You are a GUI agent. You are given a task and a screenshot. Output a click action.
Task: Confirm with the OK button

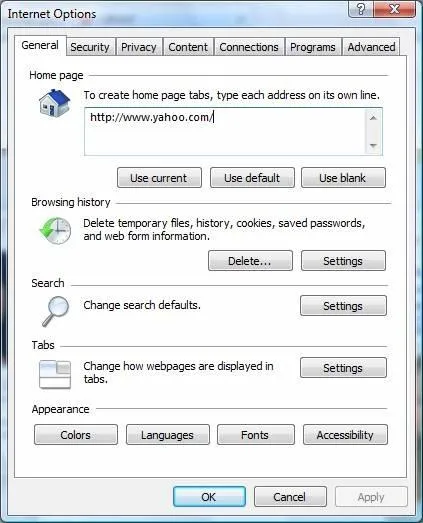209,497
